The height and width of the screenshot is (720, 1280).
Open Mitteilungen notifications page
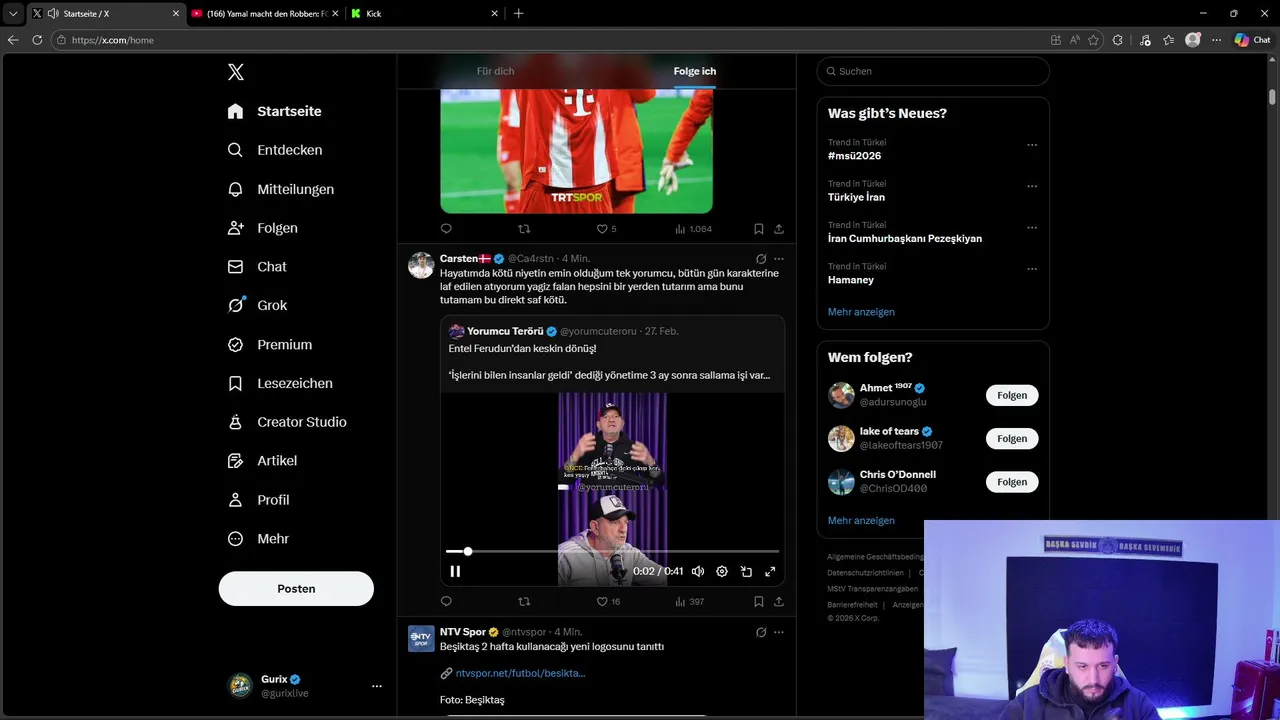280,189
